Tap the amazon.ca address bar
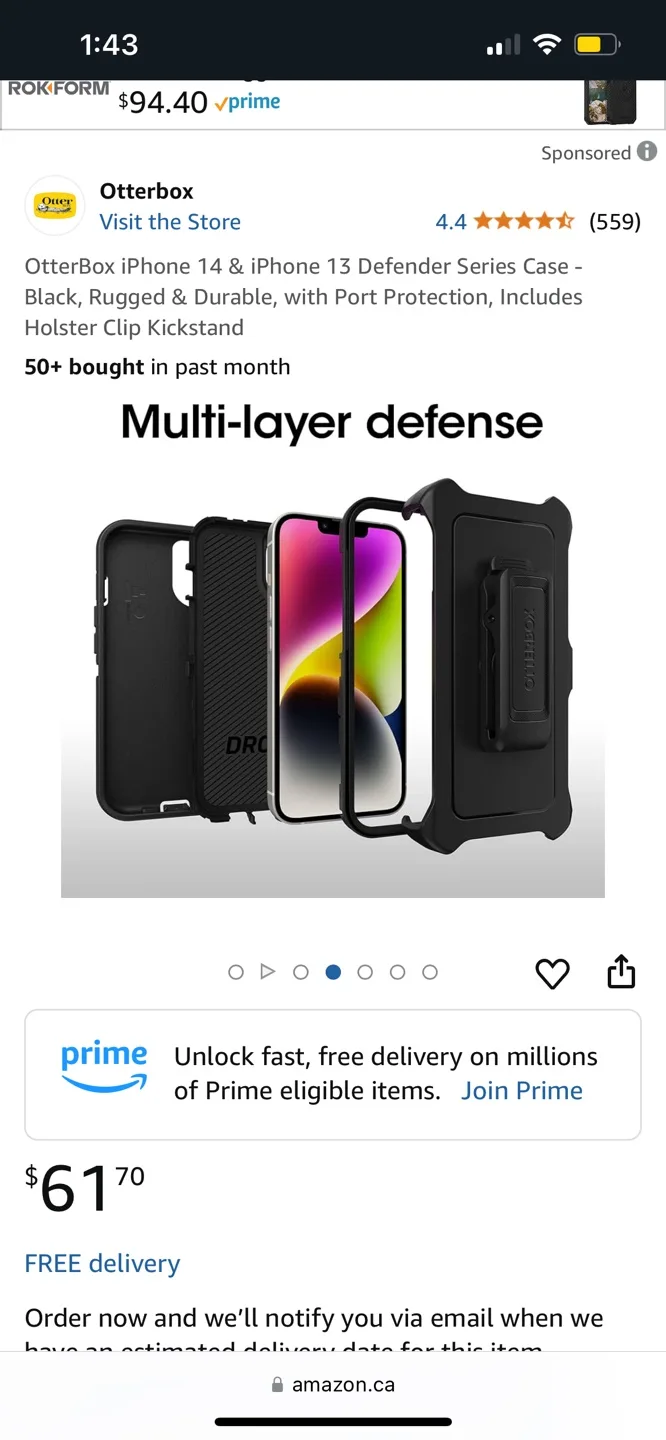 [x=333, y=1386]
